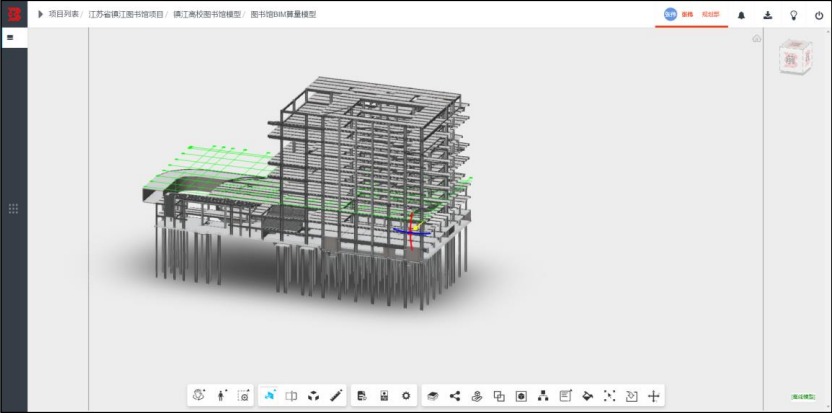Open viewer settings gear
This screenshot has height=413, width=832.
pos(406,395)
